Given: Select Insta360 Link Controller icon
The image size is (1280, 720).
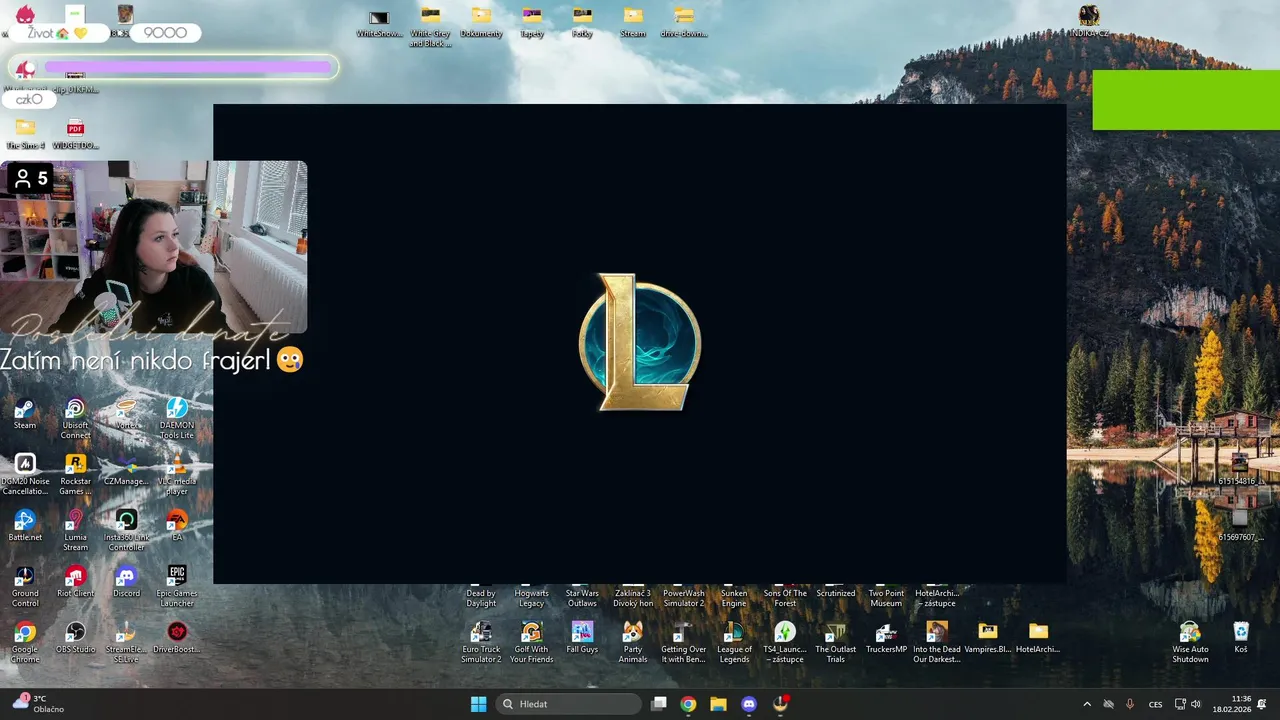Looking at the screenshot, I should pos(126,531).
